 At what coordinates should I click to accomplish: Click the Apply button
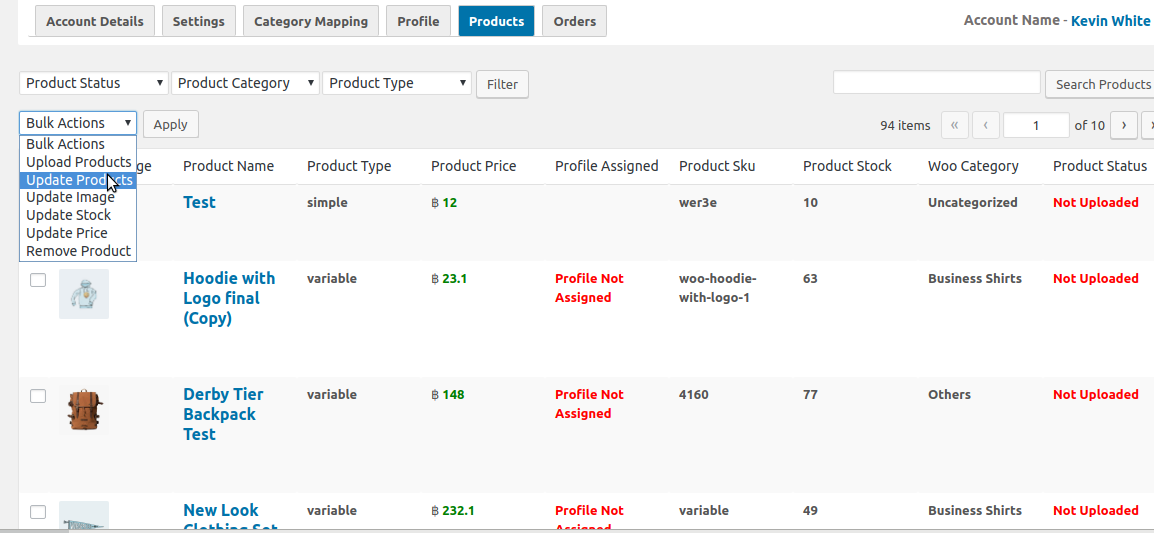click(x=171, y=124)
